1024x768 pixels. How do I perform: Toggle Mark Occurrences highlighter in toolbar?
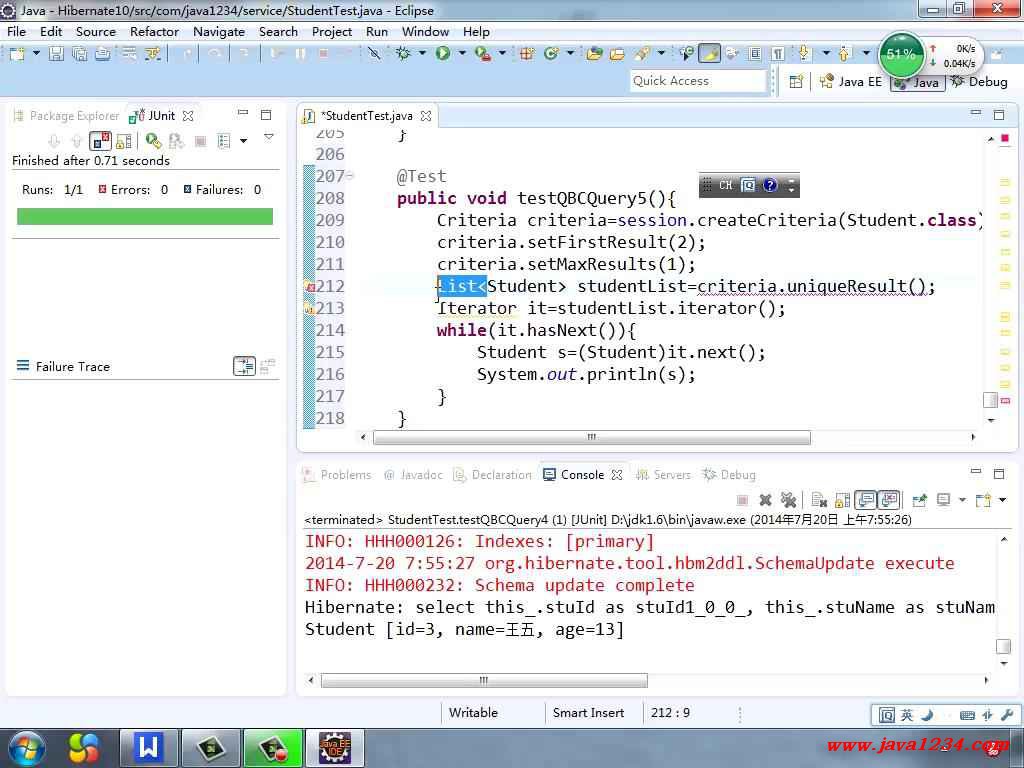click(709, 54)
